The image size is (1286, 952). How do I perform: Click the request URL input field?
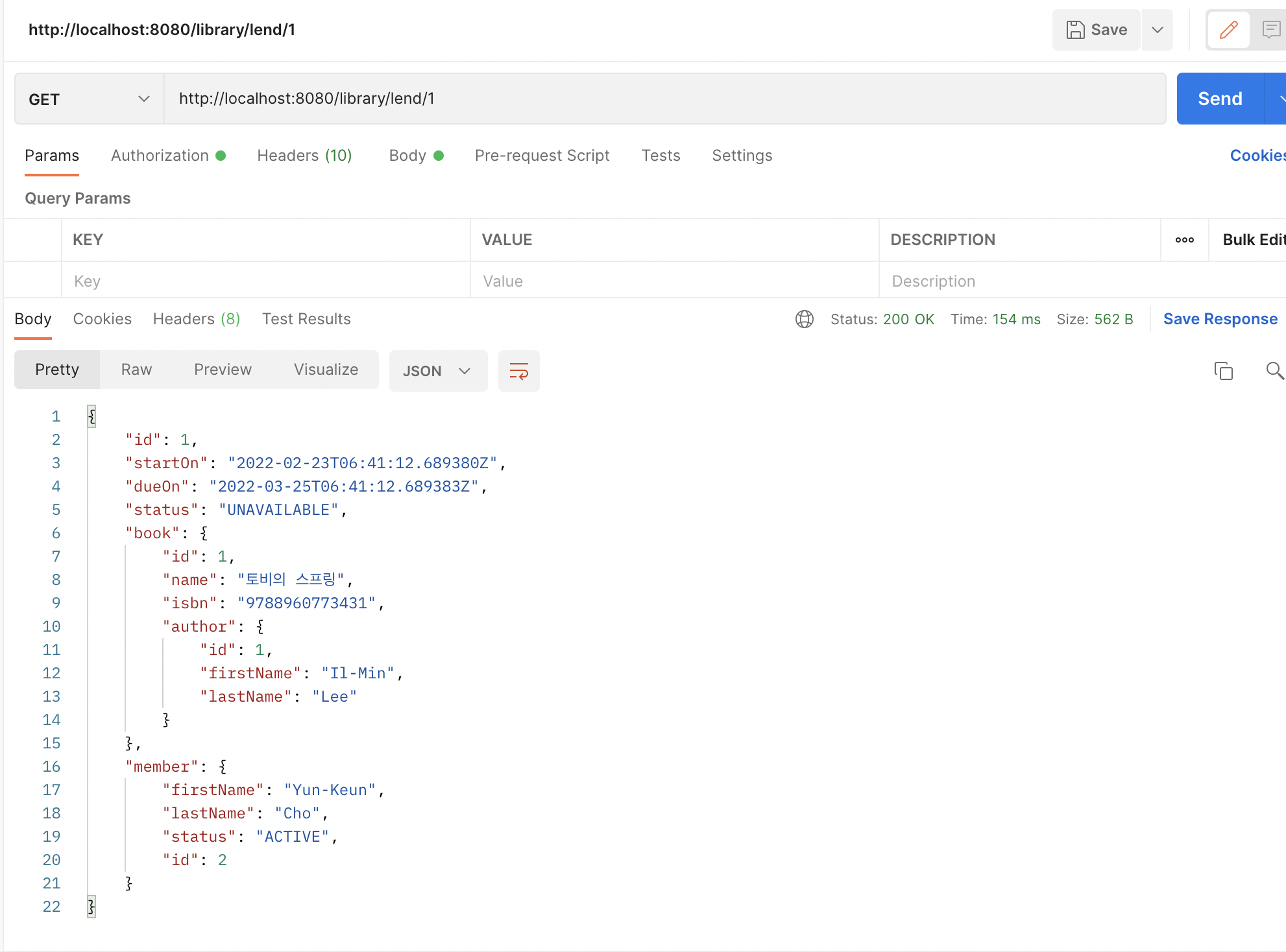pyautogui.click(x=584, y=98)
